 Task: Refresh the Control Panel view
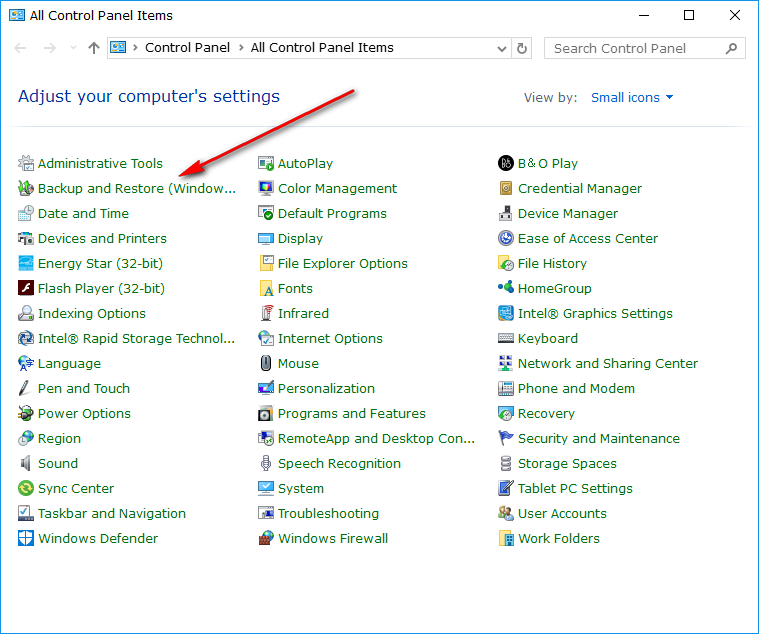point(522,48)
